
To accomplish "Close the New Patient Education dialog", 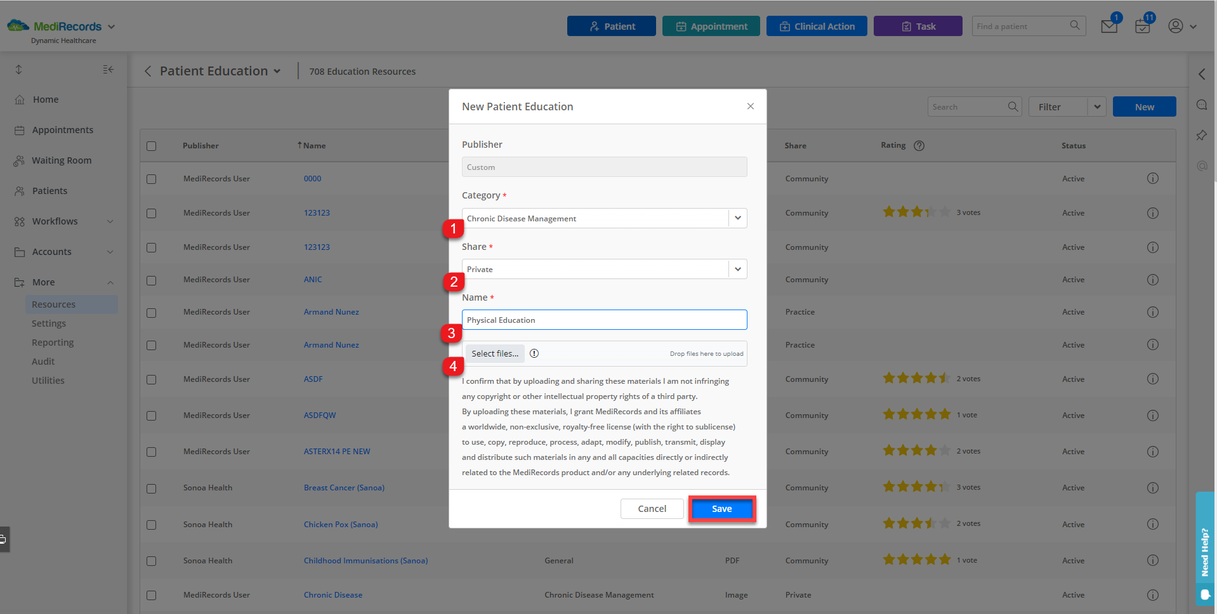I will (750, 106).
